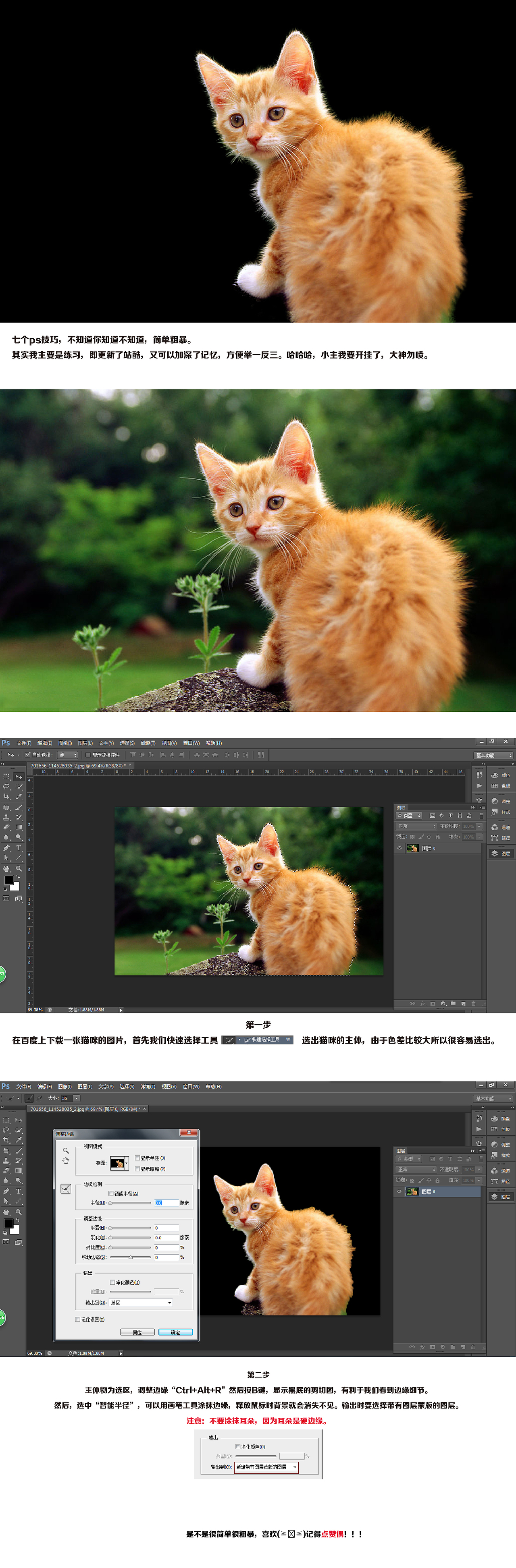The height and width of the screenshot is (1568, 516).
Task: Select the Rectangular Marquee tool in forest-photo Photoshop window
Action: pyautogui.click(x=7, y=777)
